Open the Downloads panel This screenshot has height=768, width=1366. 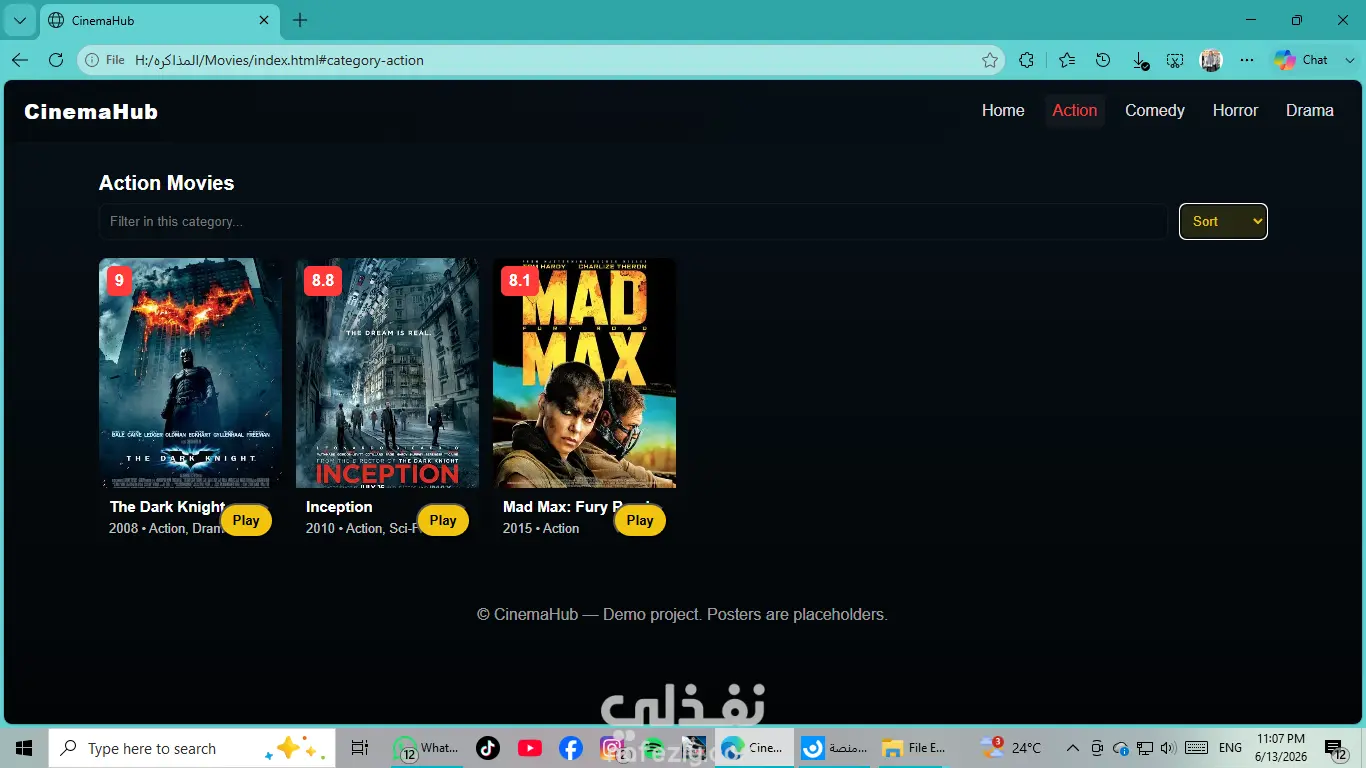(x=1140, y=60)
